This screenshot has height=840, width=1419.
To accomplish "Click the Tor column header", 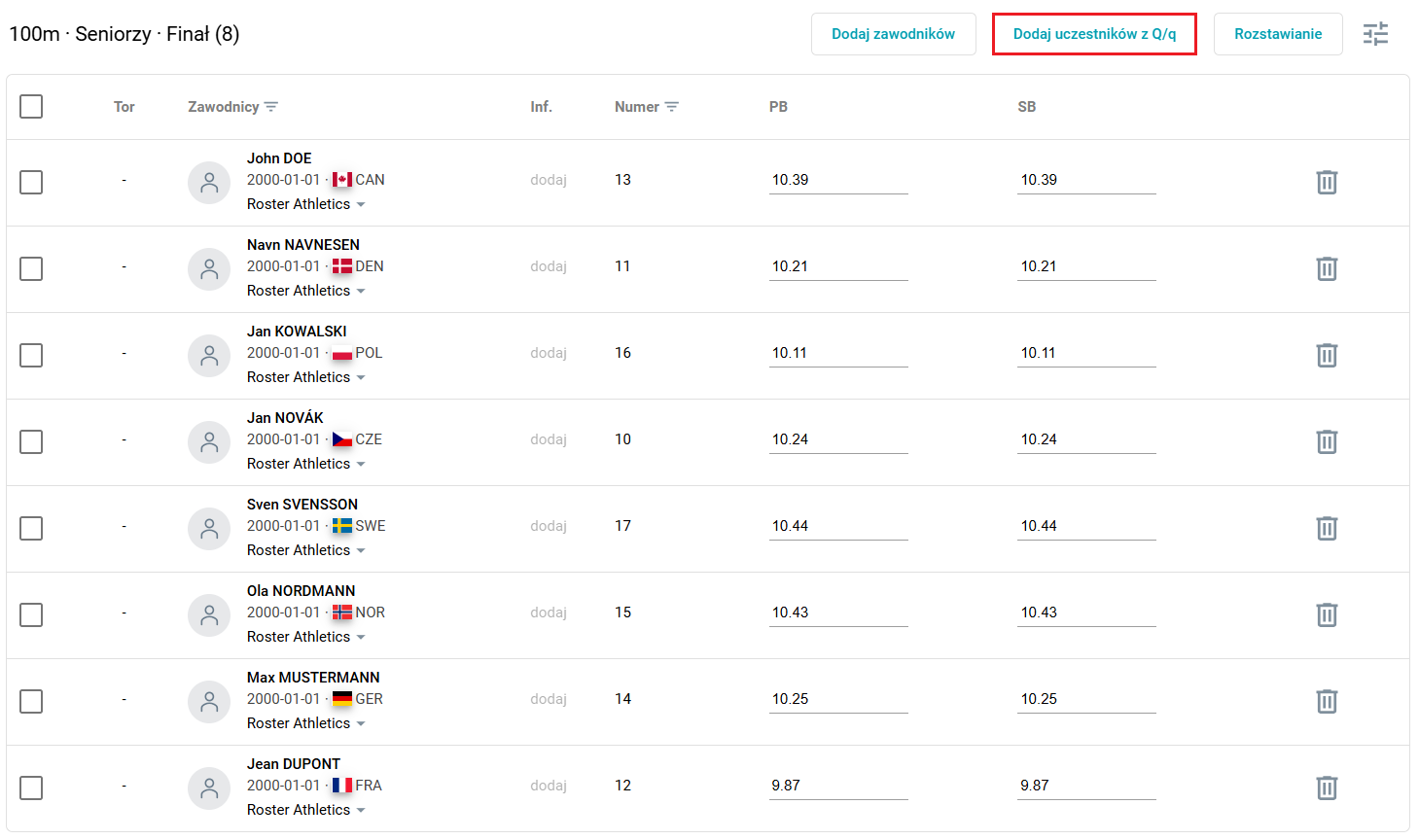I will pyautogui.click(x=124, y=107).
